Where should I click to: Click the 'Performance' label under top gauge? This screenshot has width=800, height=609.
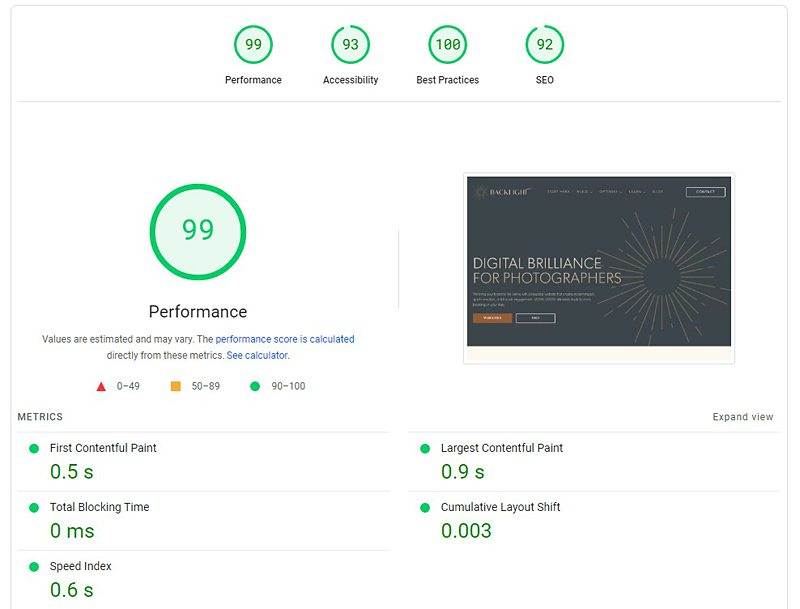(253, 80)
